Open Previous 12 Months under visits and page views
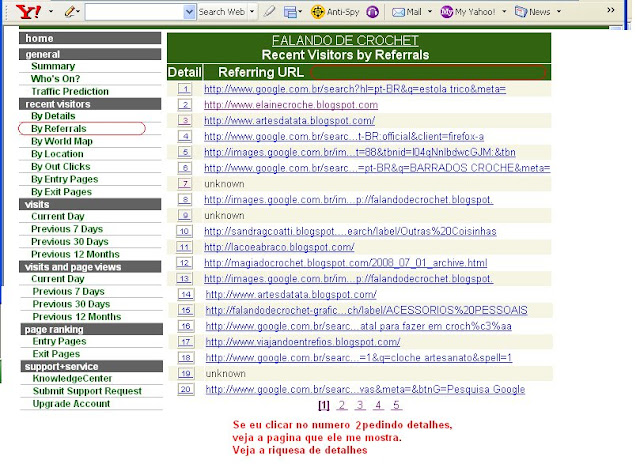 pyautogui.click(x=77, y=317)
